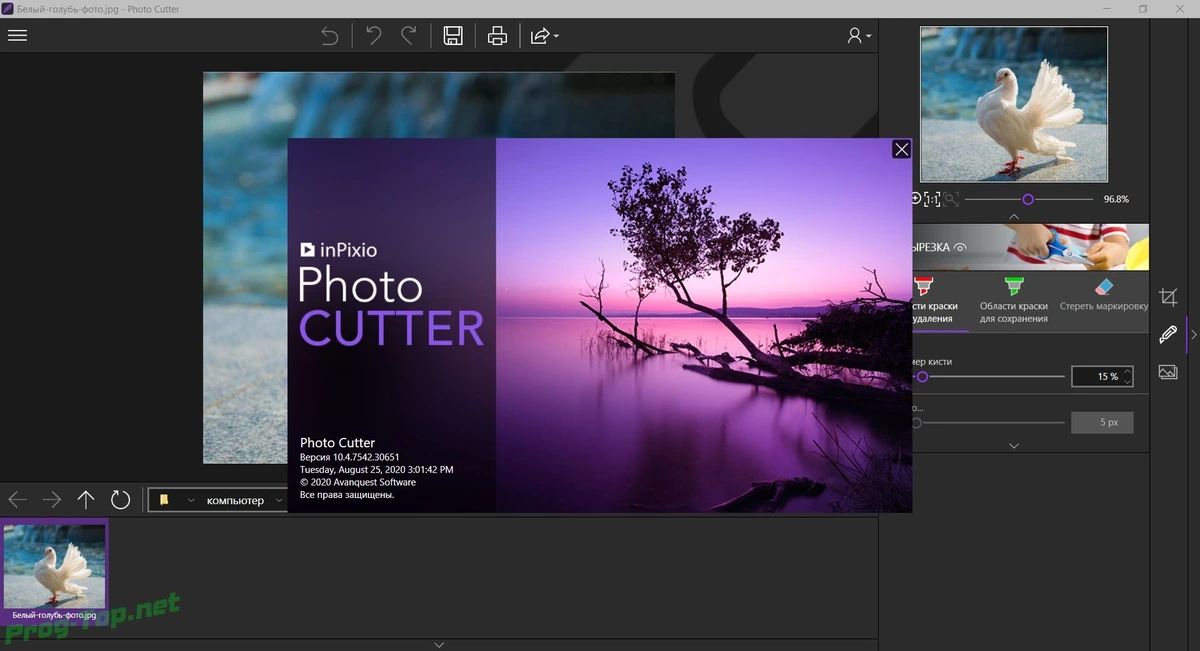Redo the last undone action
1200x651 pixels.
point(408,36)
